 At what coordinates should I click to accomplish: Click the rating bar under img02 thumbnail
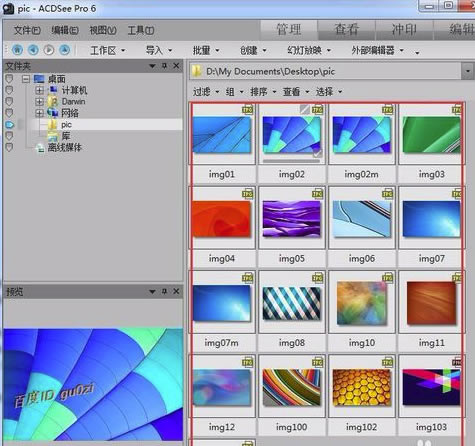tap(291, 161)
